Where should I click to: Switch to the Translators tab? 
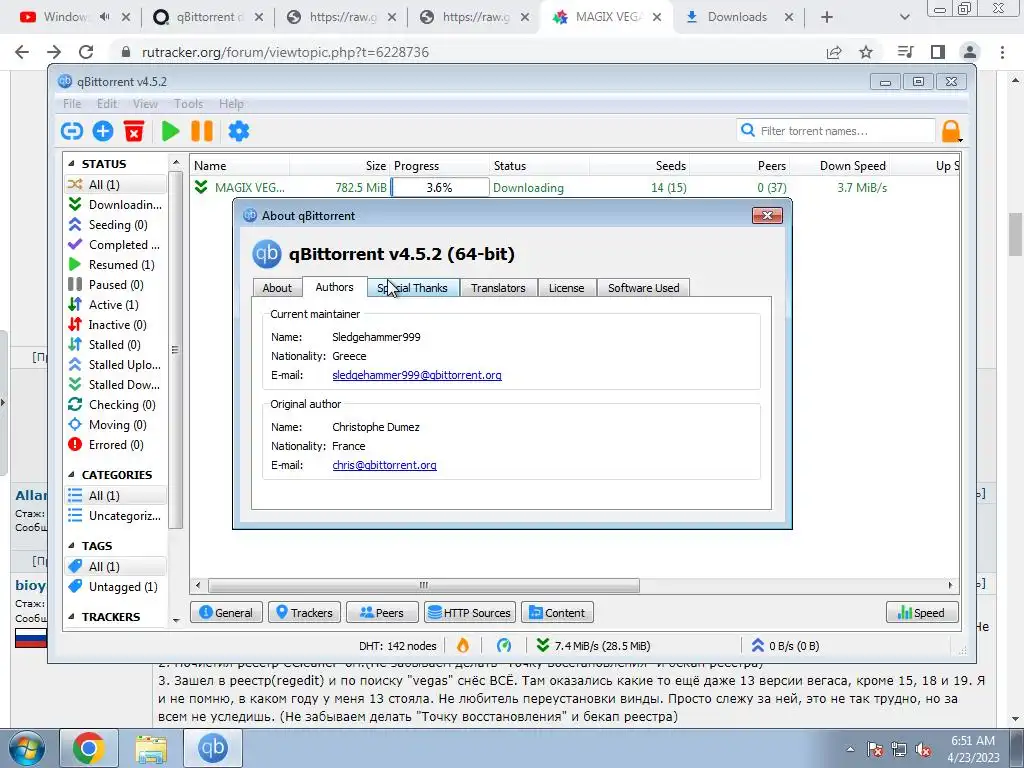pos(498,288)
